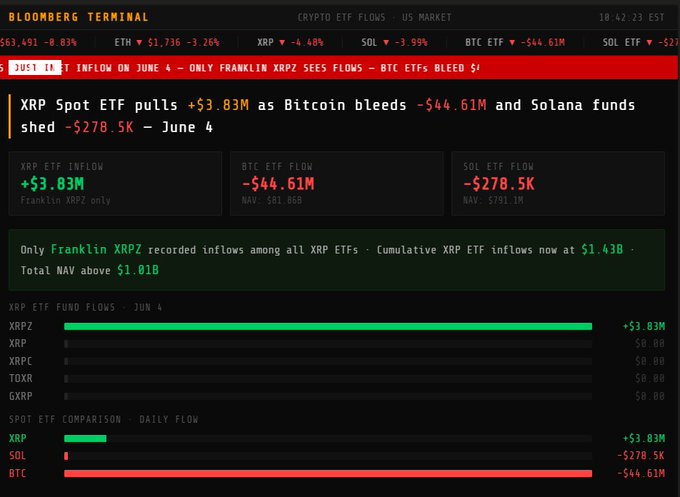The height and width of the screenshot is (497, 680).
Task: Select the red BTC comparison label
Action: pos(17,474)
